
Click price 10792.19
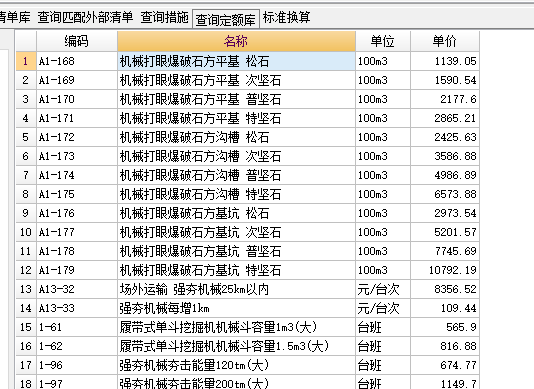[445, 270]
